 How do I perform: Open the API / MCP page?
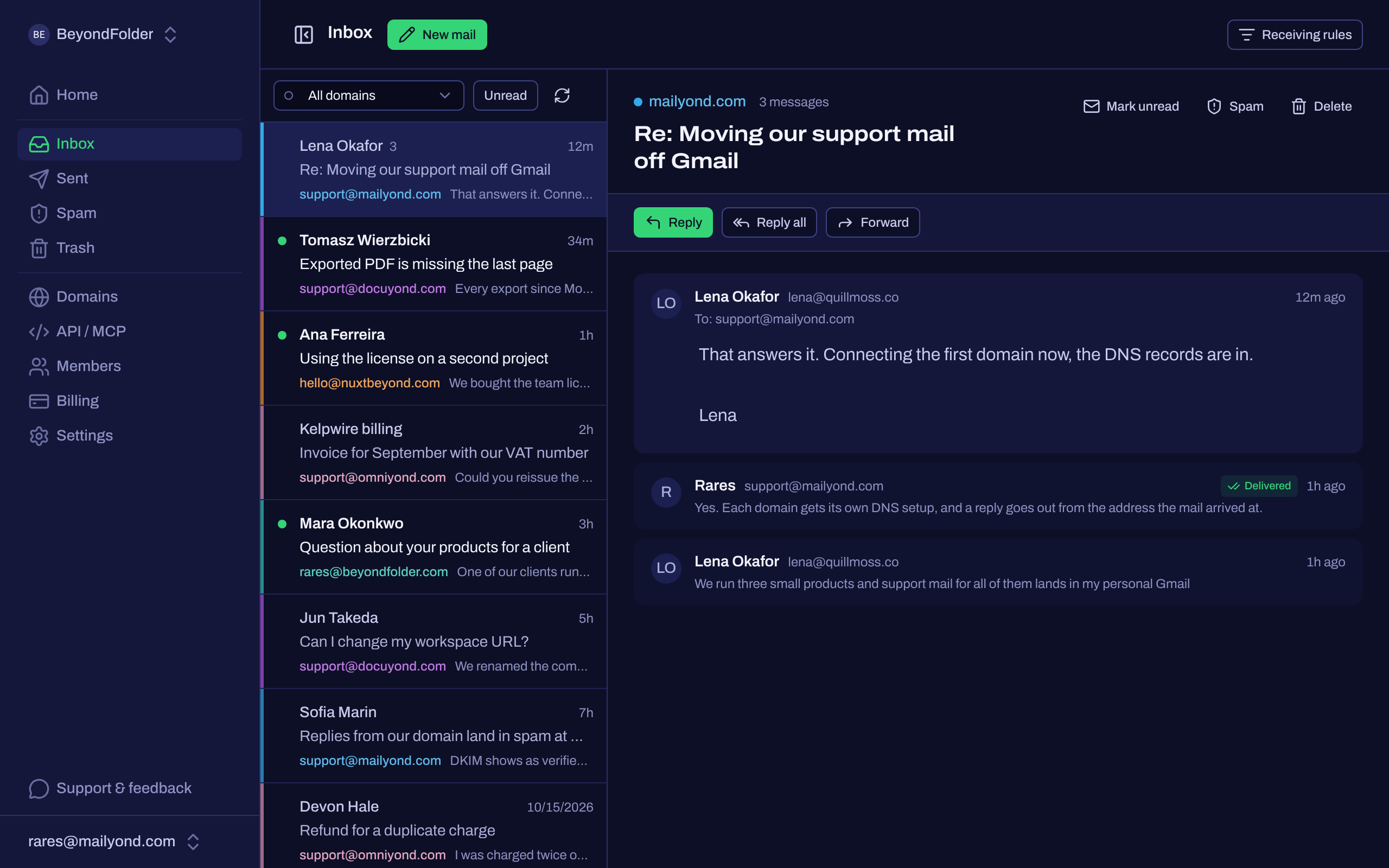130,331
